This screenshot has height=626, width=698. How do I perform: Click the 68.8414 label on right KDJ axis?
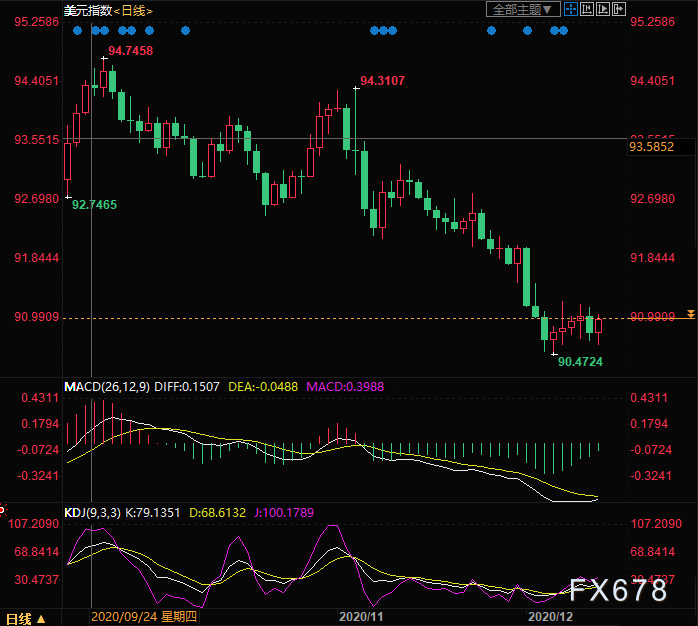652,552
